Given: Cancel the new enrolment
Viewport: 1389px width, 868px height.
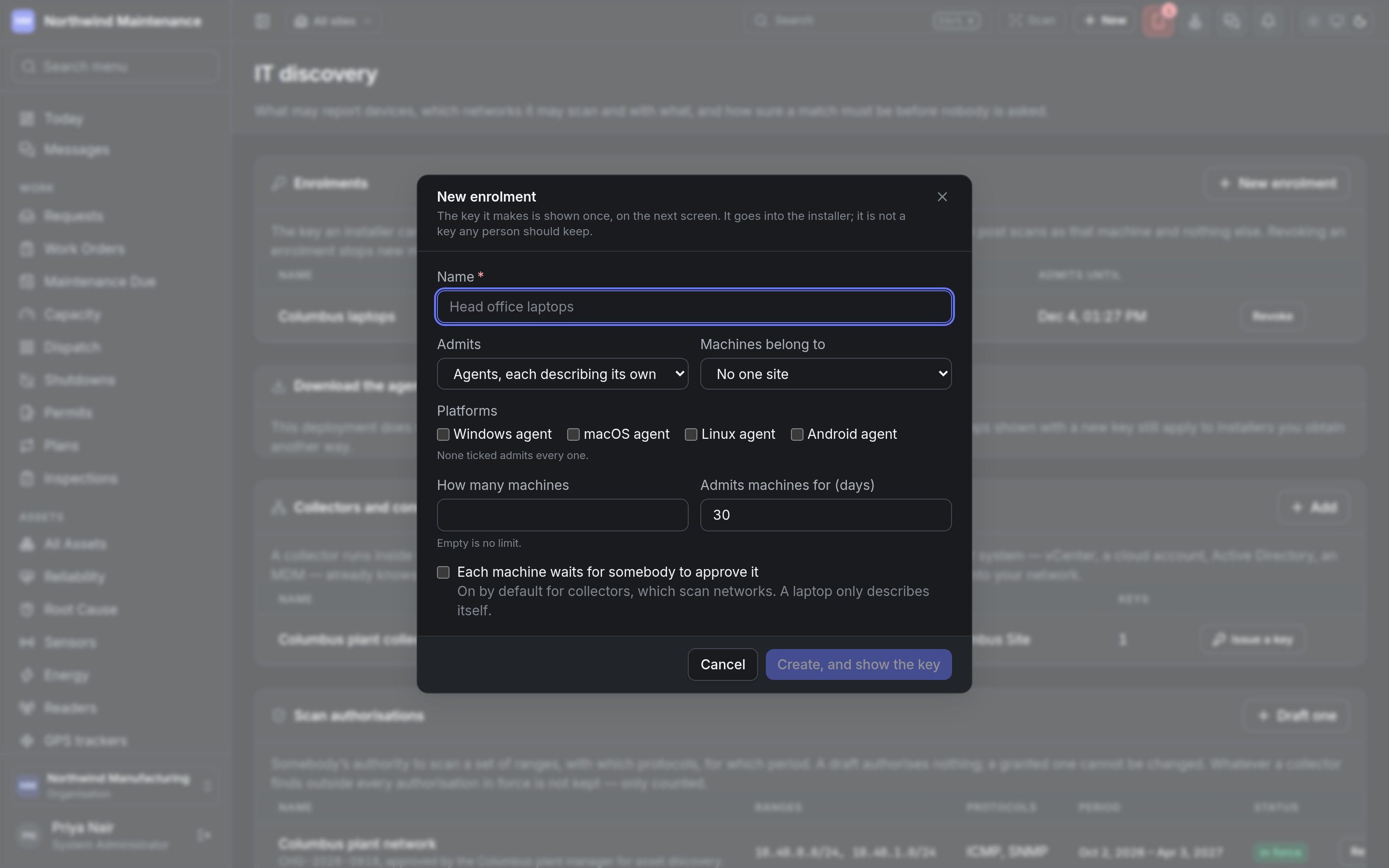Looking at the screenshot, I should coord(722,665).
